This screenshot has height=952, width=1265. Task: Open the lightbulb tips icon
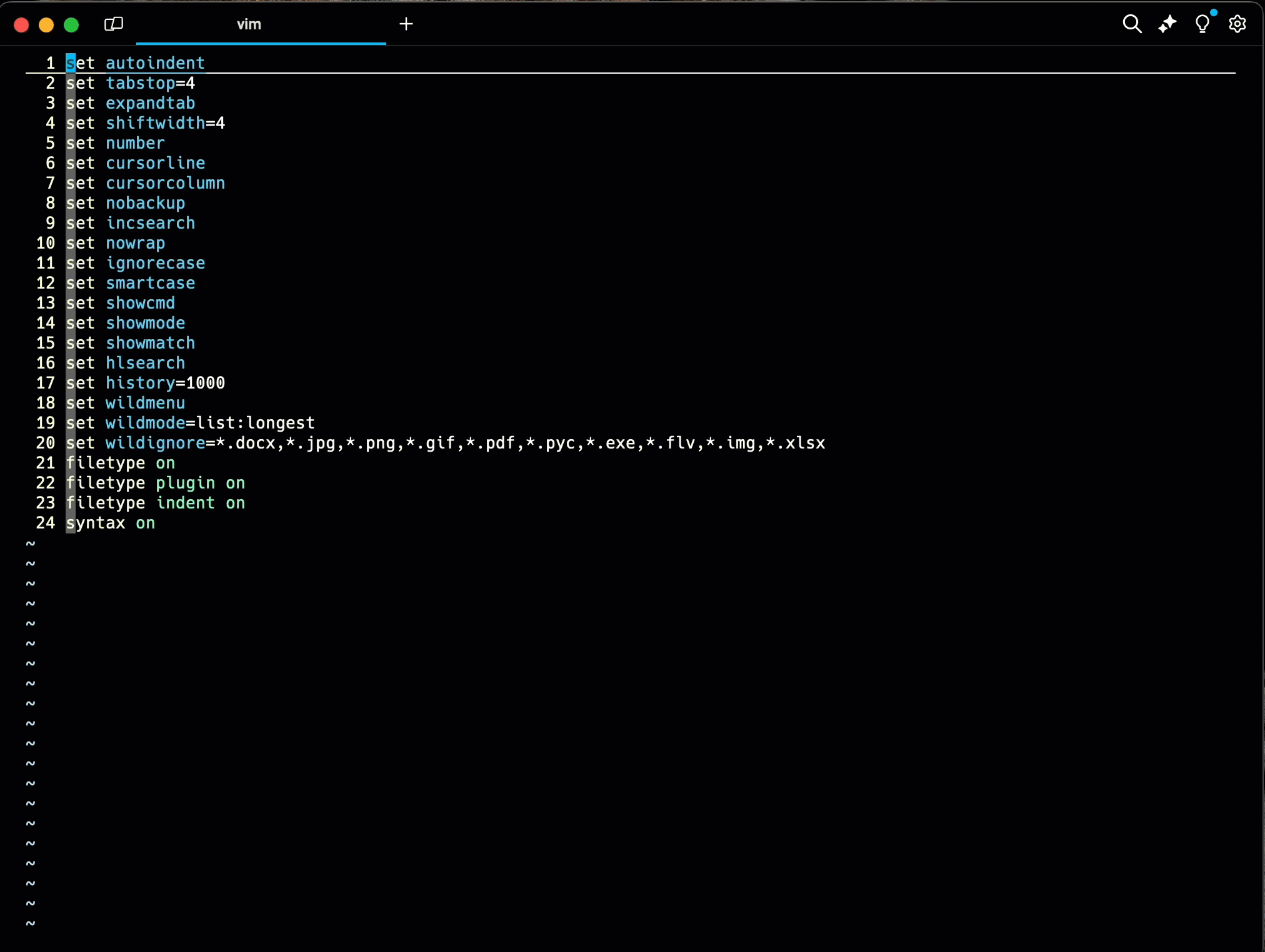click(1202, 24)
